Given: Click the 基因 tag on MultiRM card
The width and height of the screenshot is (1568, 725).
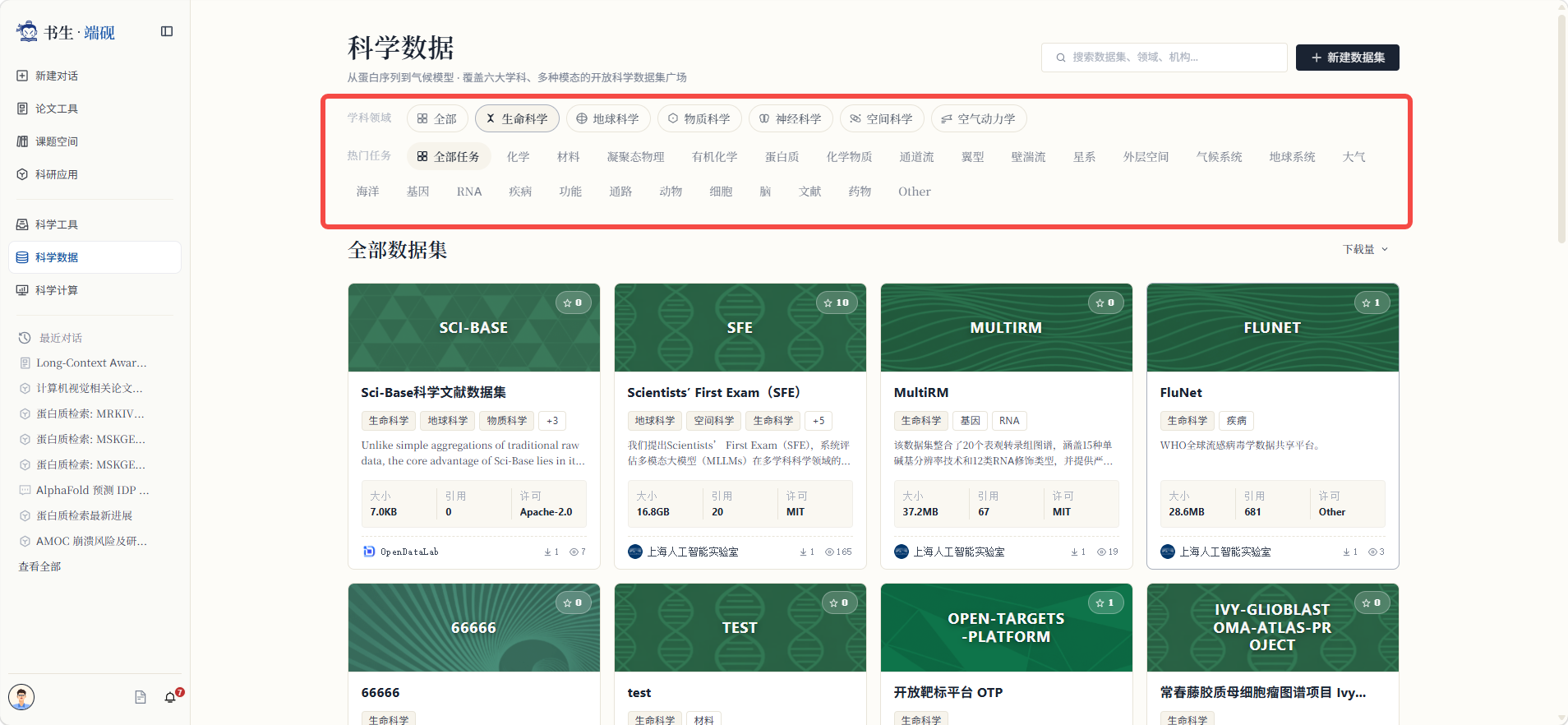Looking at the screenshot, I should 971,420.
